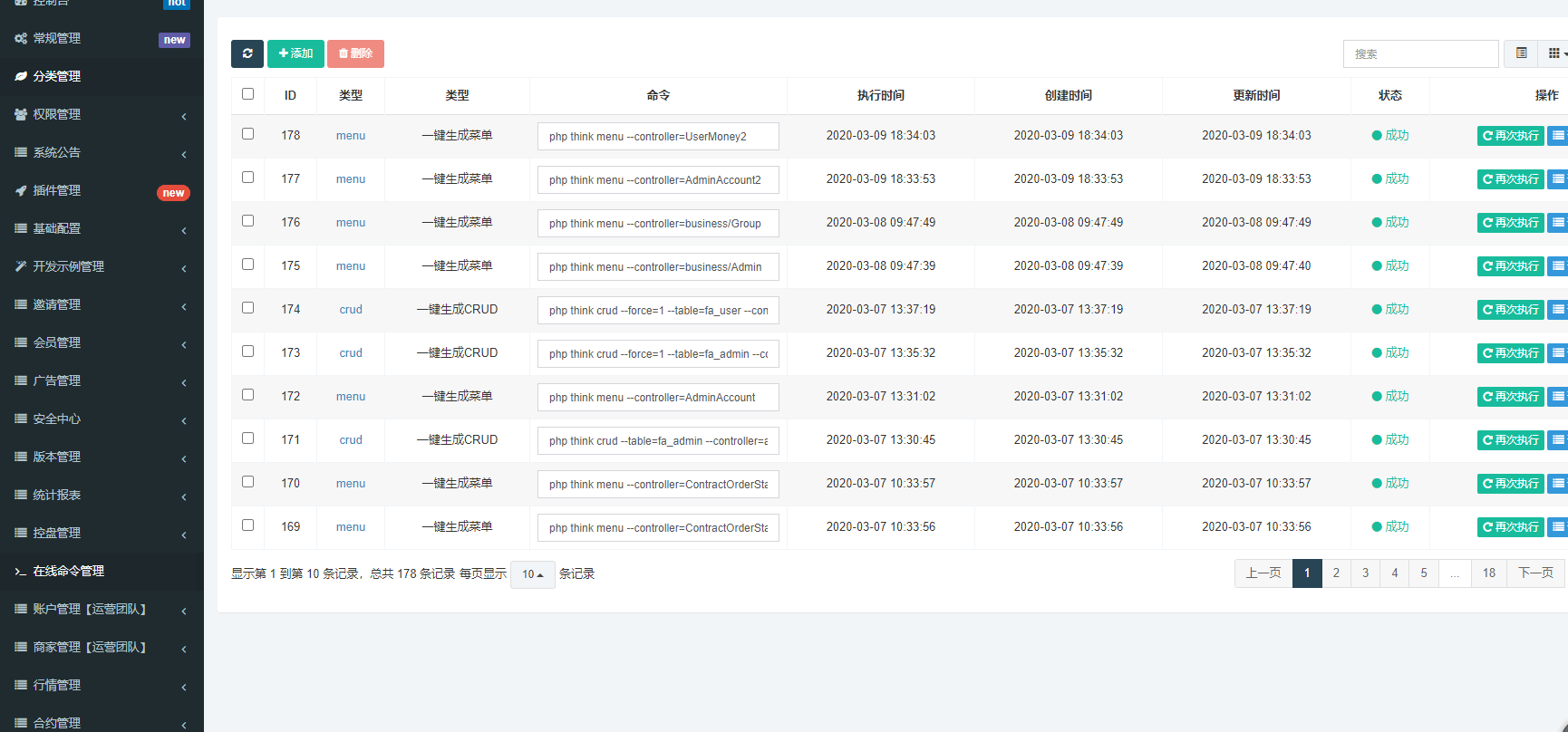Image resolution: width=1568 pixels, height=732 pixels.
Task: Click the general management gears icon
Action: pos(21,38)
